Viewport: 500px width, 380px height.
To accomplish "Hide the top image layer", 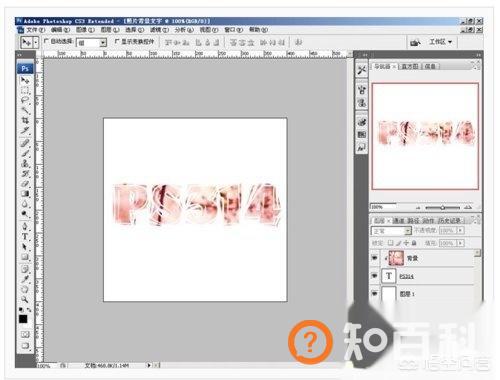I will click(x=375, y=258).
